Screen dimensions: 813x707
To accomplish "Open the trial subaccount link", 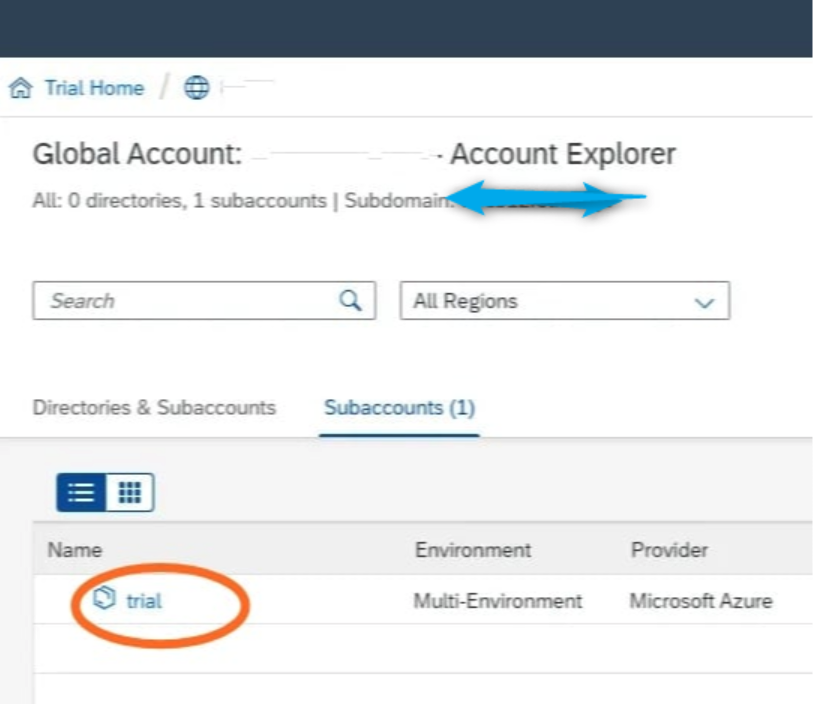I will 144,601.
